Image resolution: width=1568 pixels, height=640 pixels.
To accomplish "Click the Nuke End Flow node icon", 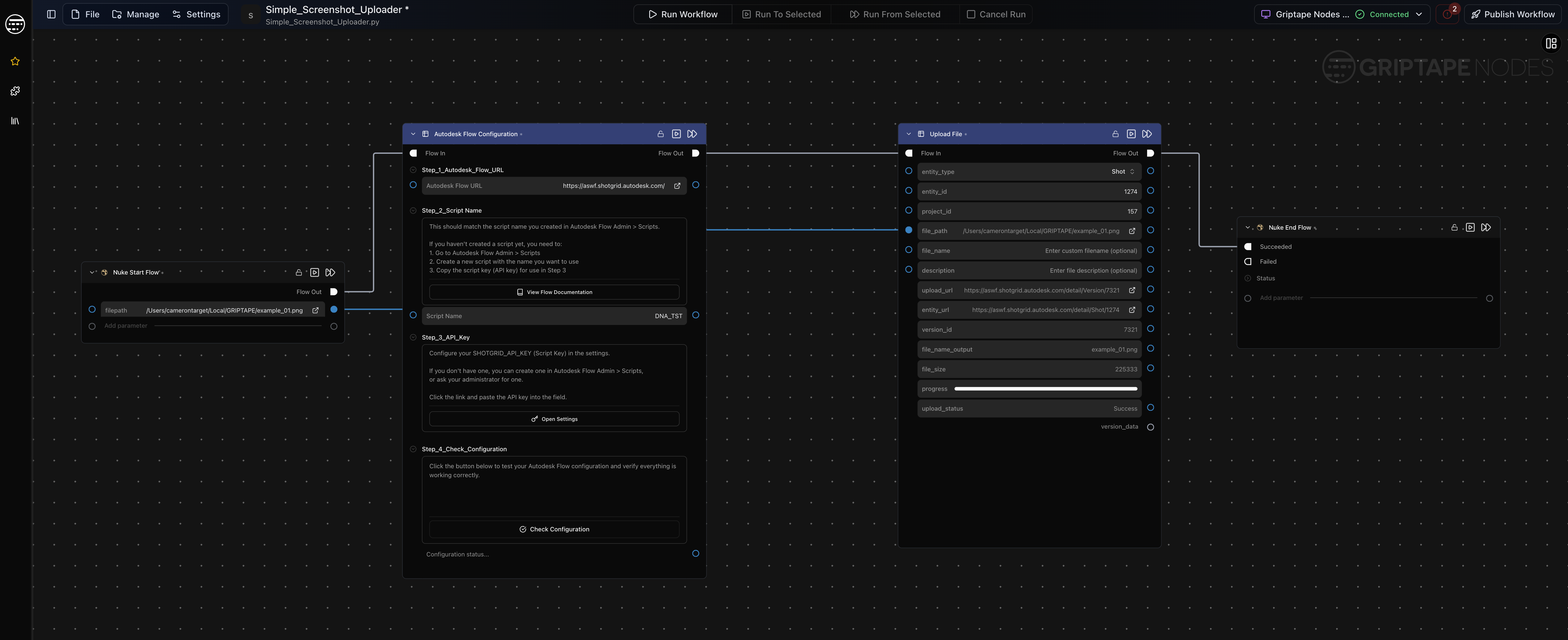I will 1260,227.
